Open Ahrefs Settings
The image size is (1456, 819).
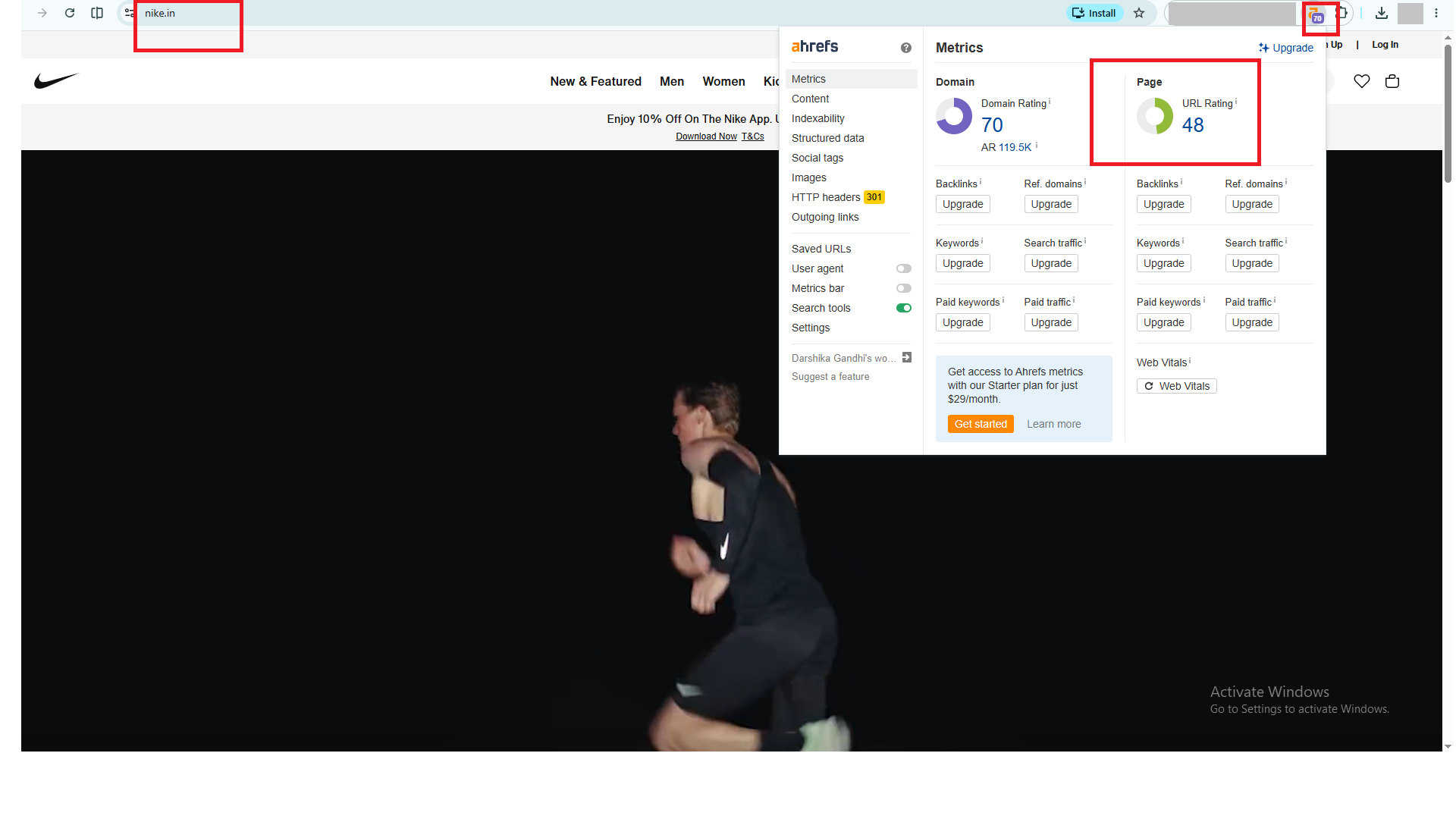[811, 328]
